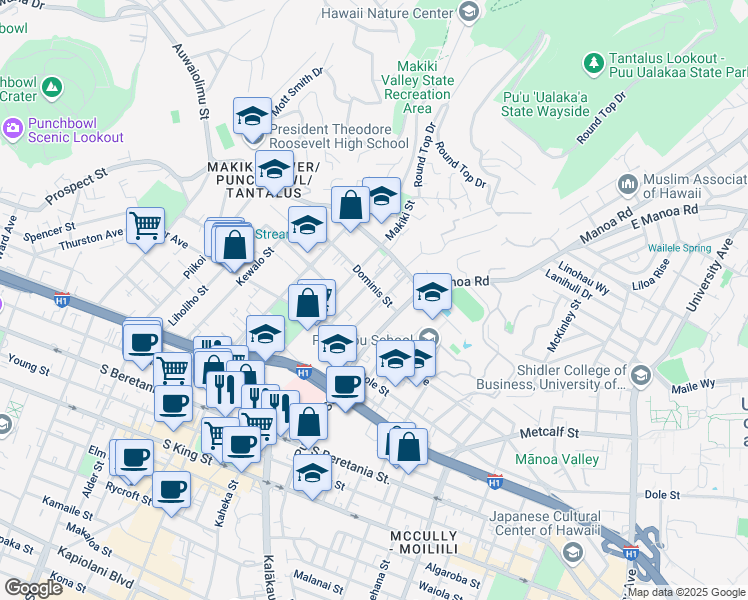Open the Punchbowl Scenic Lookout camera pin
748x600 pixels.
(12, 129)
